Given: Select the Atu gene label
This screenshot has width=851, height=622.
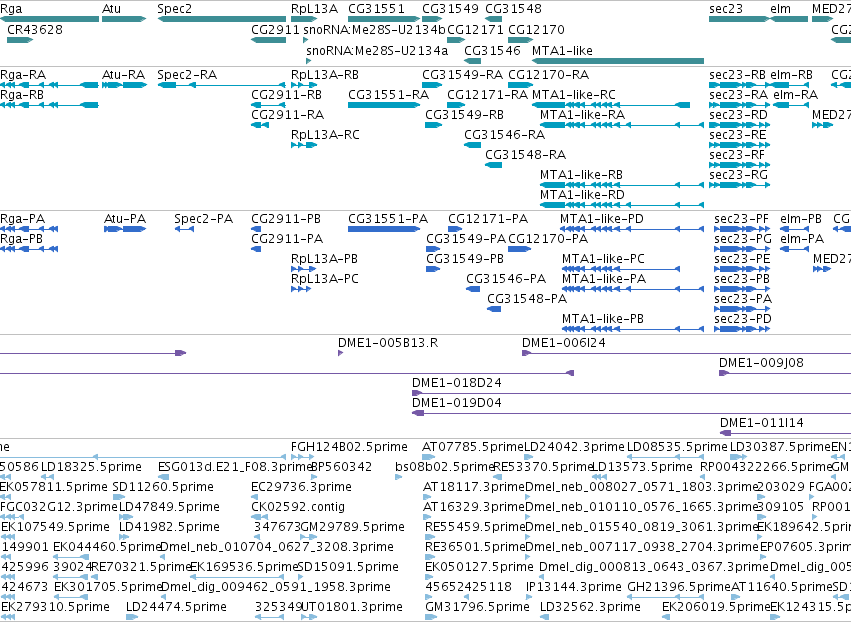Looking at the screenshot, I should (111, 9).
